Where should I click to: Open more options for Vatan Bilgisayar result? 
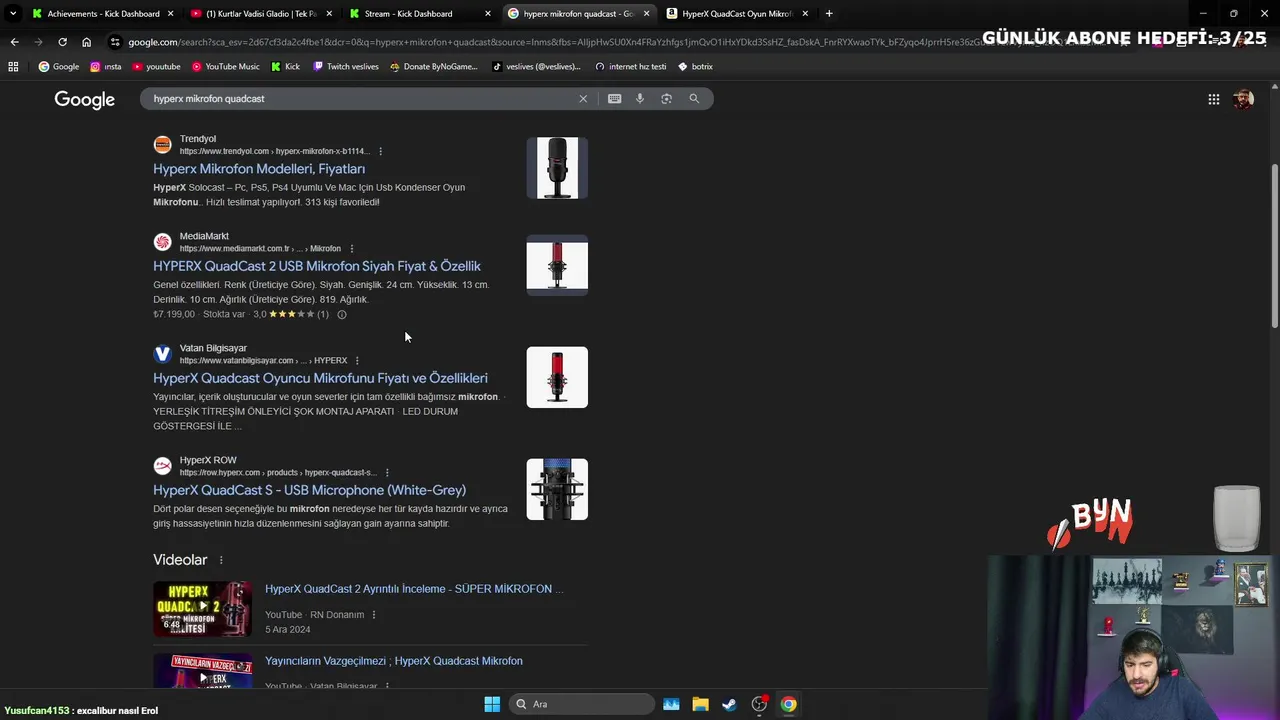tap(357, 360)
